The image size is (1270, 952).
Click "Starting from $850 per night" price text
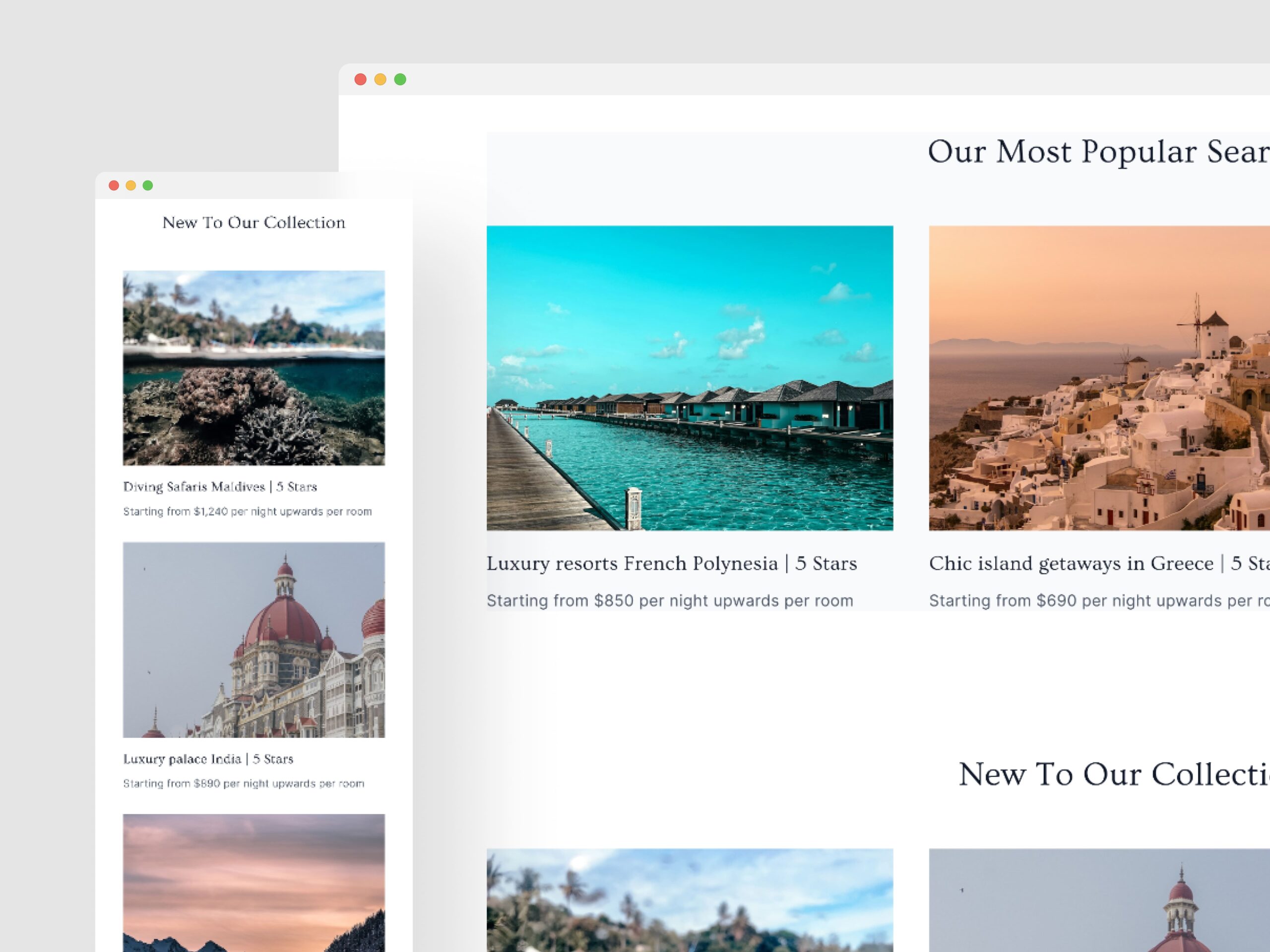669,601
